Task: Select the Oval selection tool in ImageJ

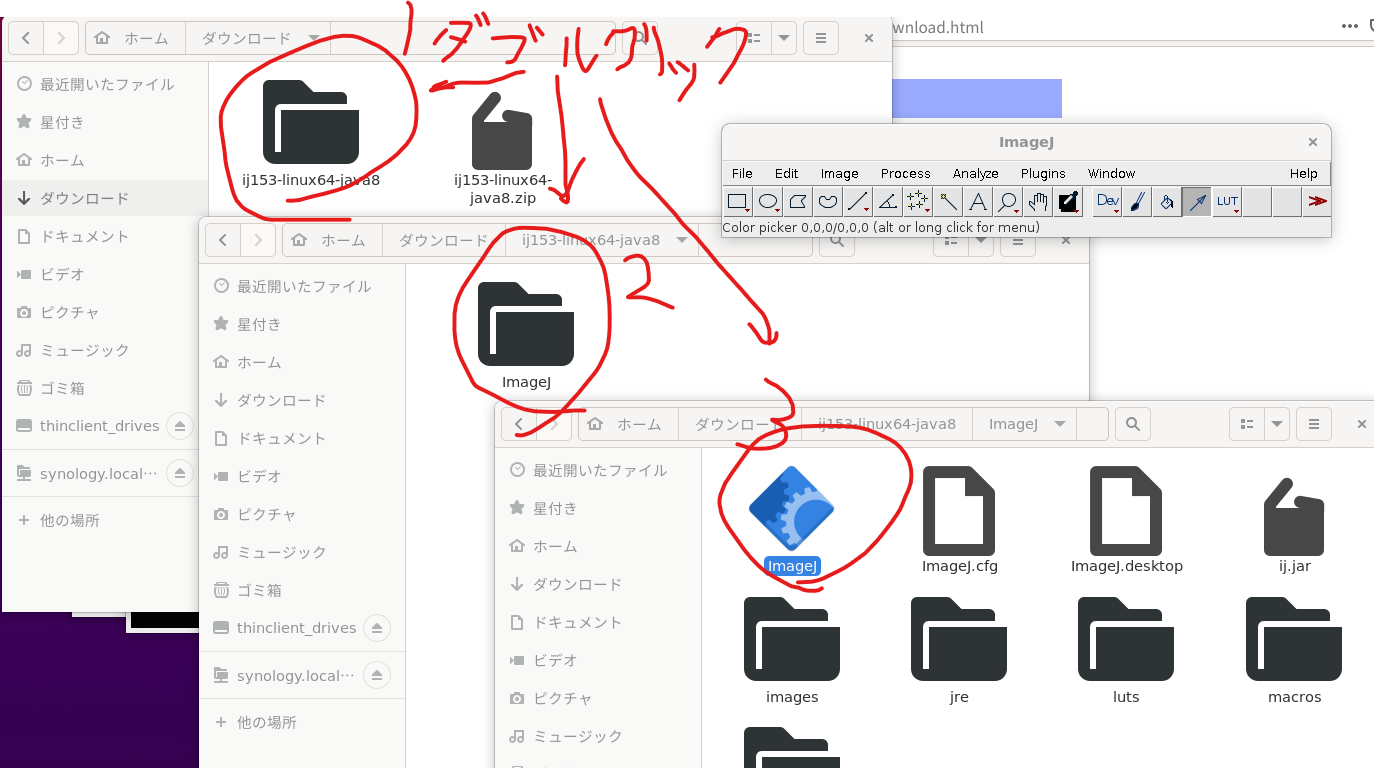Action: coord(768,202)
